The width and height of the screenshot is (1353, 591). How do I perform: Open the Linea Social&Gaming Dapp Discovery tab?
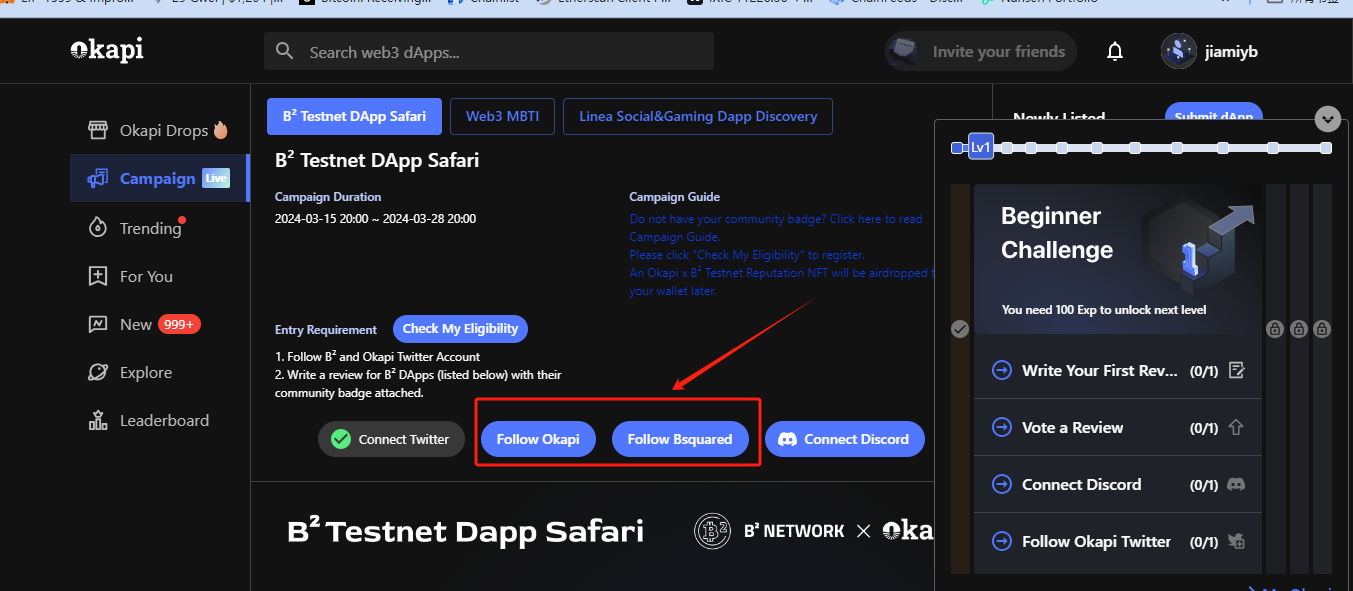click(x=698, y=116)
